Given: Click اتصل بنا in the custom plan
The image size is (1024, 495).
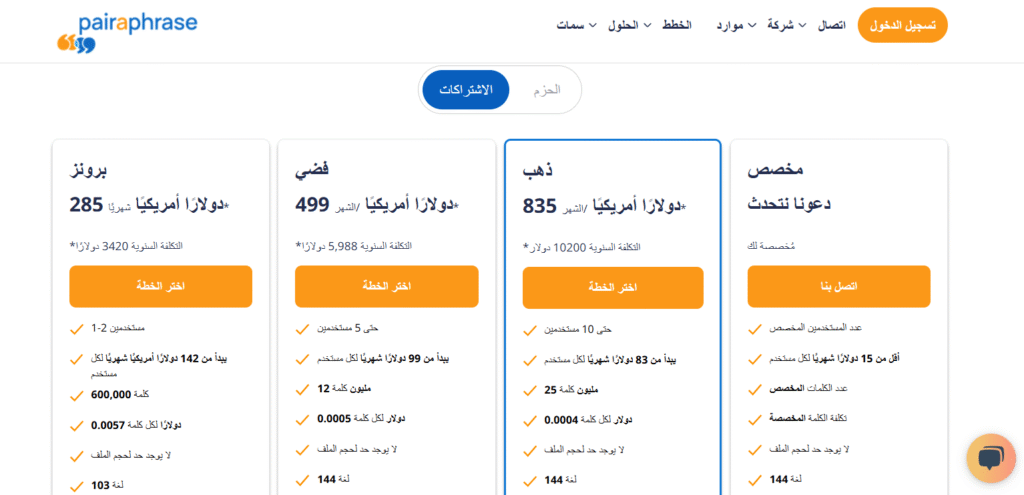Looking at the screenshot, I should (839, 286).
